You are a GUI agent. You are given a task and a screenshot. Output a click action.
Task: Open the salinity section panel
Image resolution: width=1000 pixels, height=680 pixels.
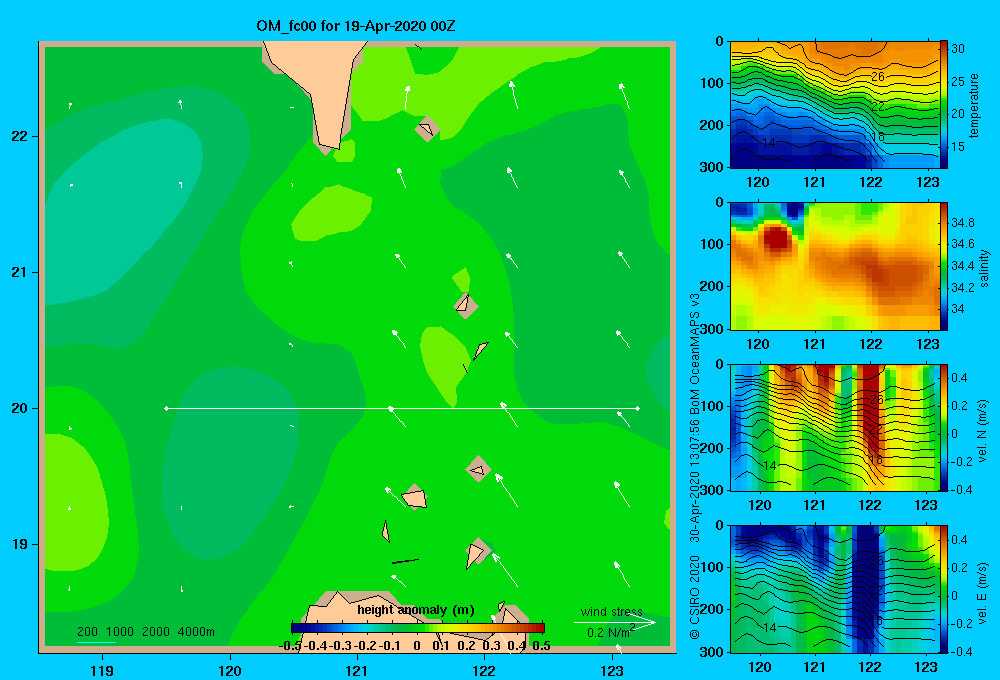click(834, 266)
